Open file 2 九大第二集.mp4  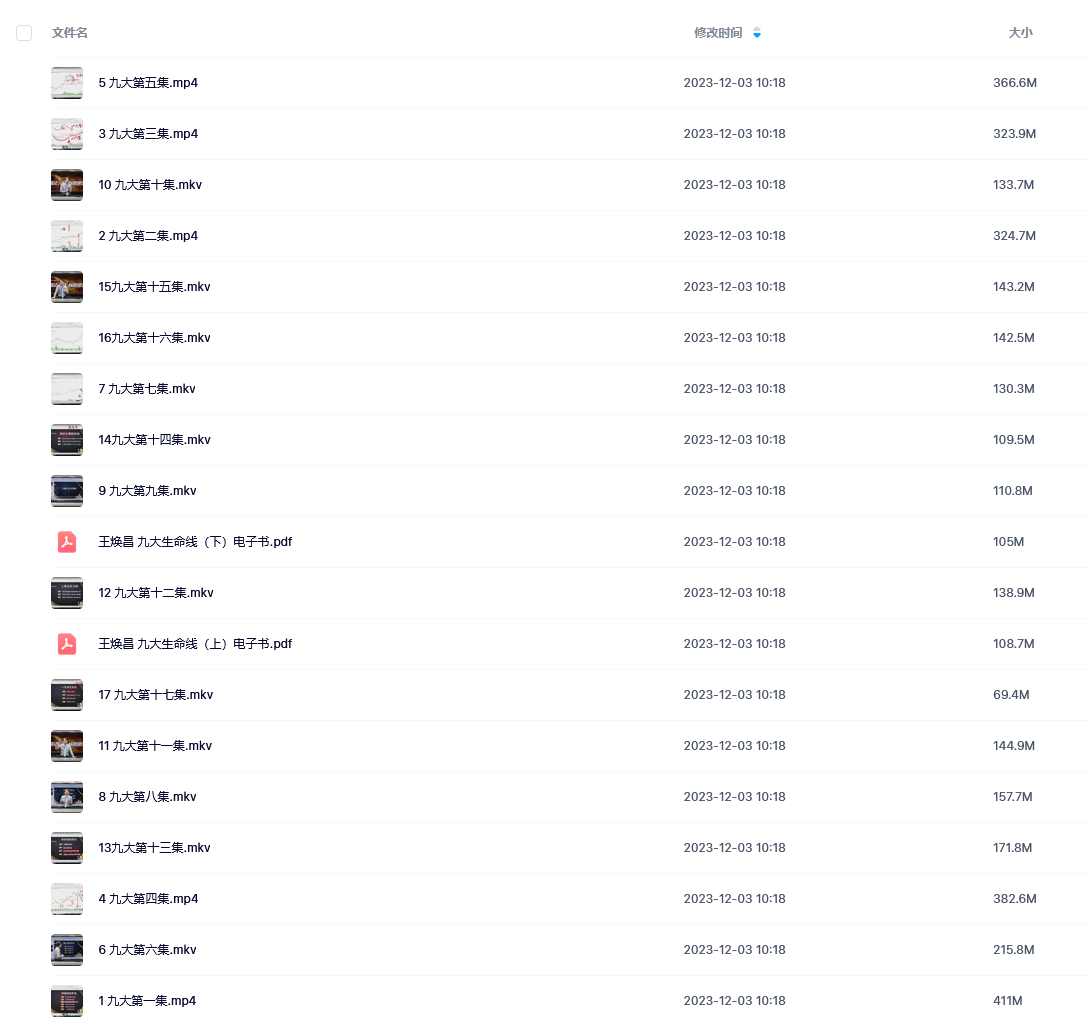coord(148,236)
